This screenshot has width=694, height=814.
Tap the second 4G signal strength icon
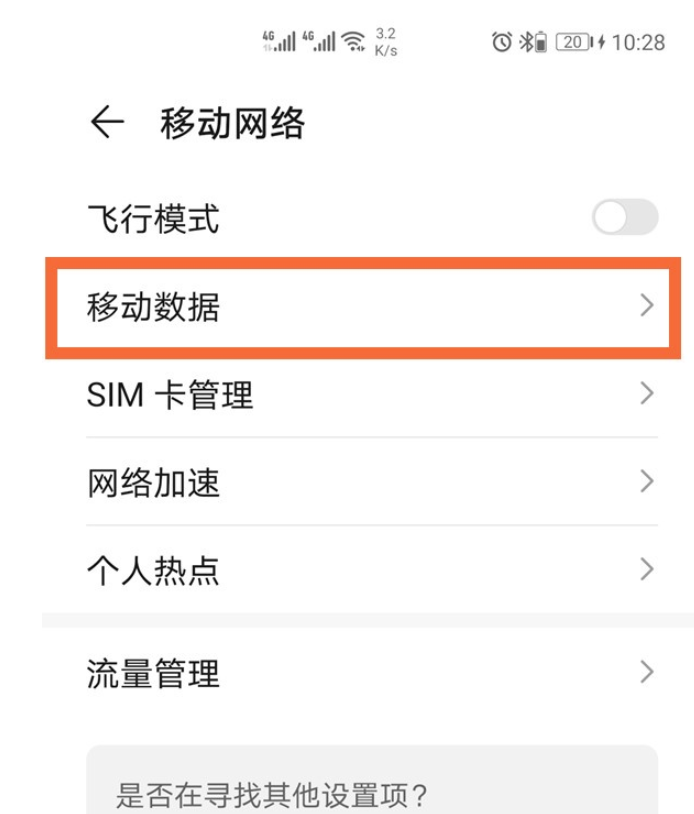coord(319,41)
